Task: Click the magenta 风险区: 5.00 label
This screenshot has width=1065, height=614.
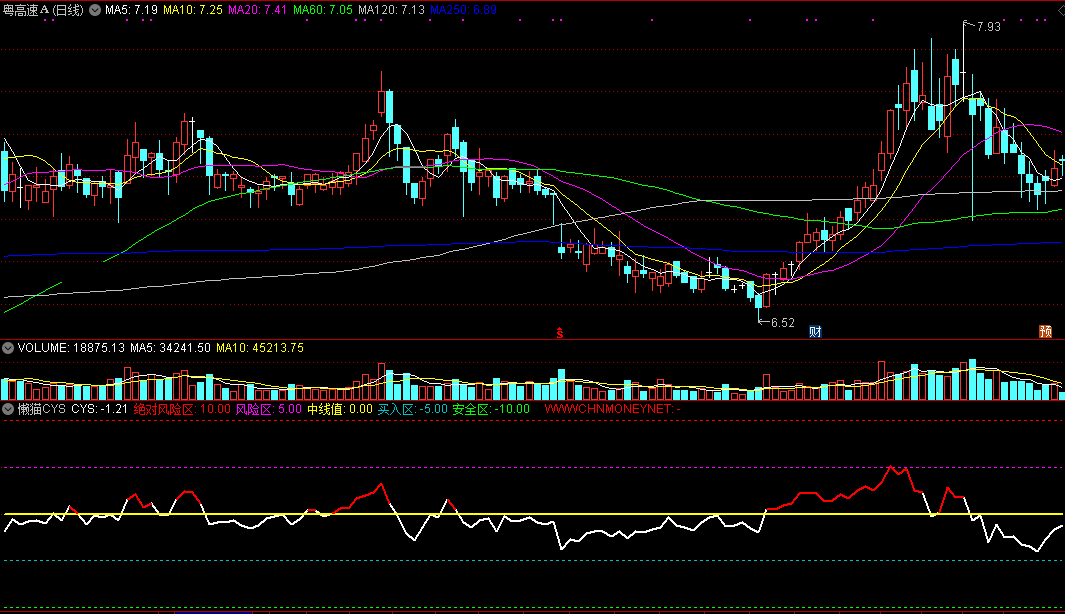Action: pyautogui.click(x=269, y=409)
